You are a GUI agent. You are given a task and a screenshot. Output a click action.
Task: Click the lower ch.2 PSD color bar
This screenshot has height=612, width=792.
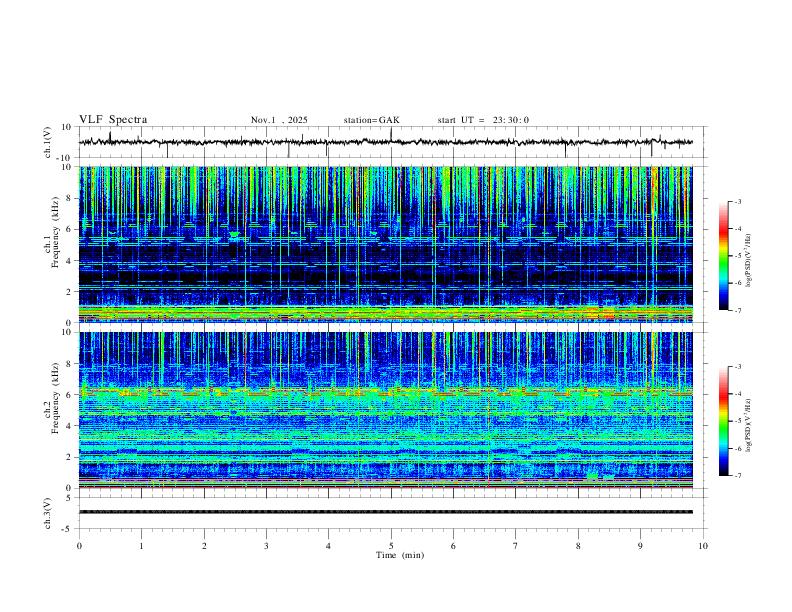pos(724,421)
